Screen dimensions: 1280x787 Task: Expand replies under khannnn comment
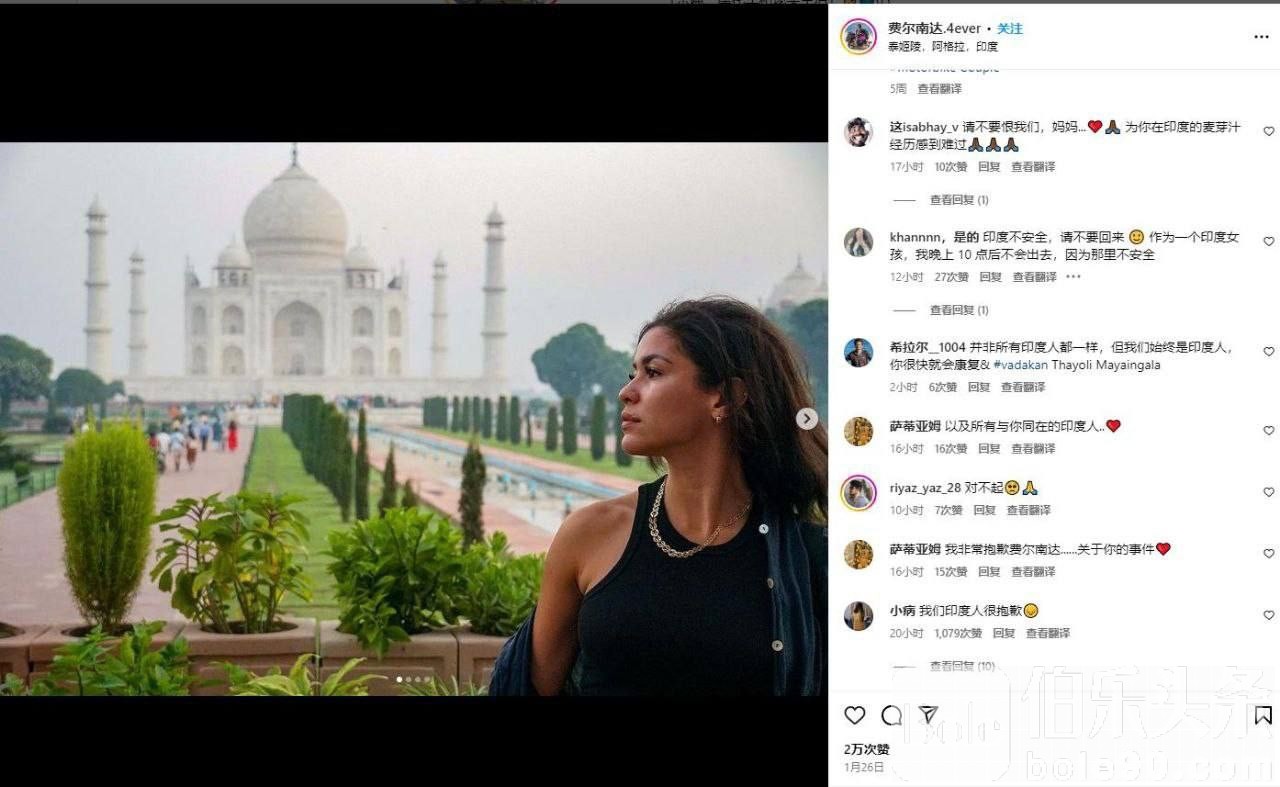coord(958,310)
